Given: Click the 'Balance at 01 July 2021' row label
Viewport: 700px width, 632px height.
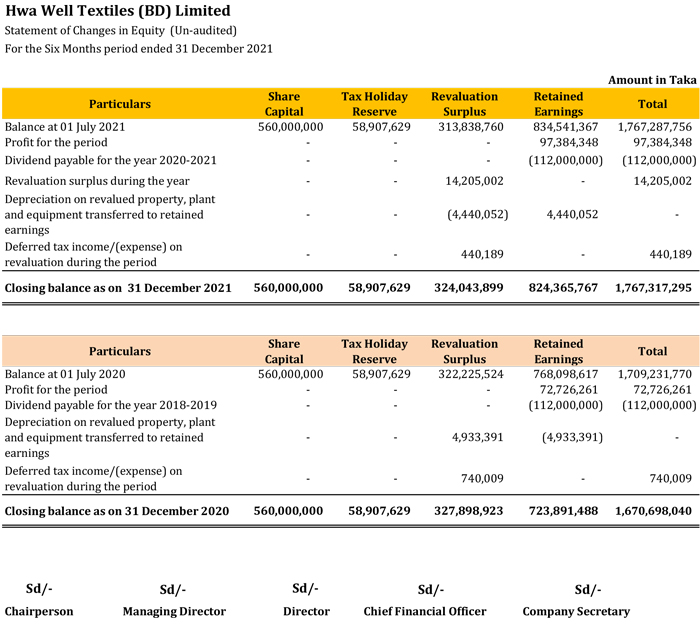Looking at the screenshot, I should (66, 127).
